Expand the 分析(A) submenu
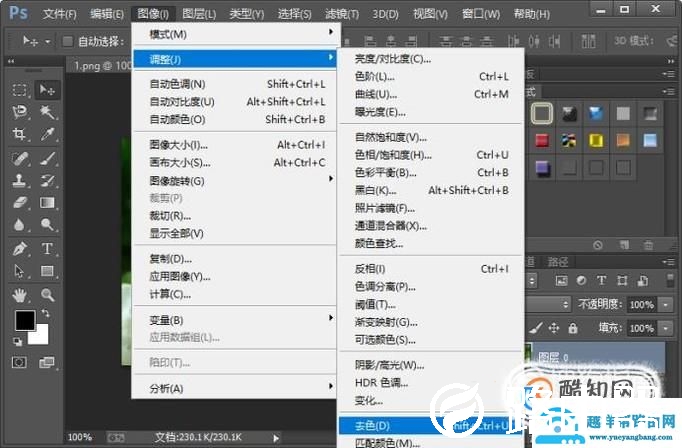 click(331, 386)
